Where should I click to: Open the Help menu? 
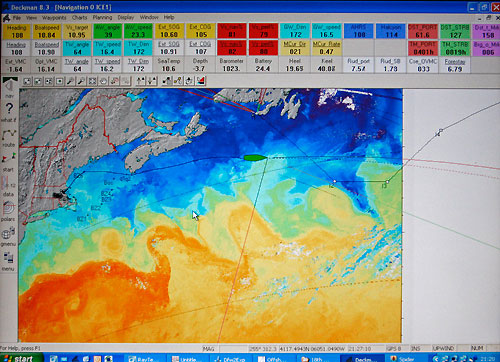click(169, 17)
